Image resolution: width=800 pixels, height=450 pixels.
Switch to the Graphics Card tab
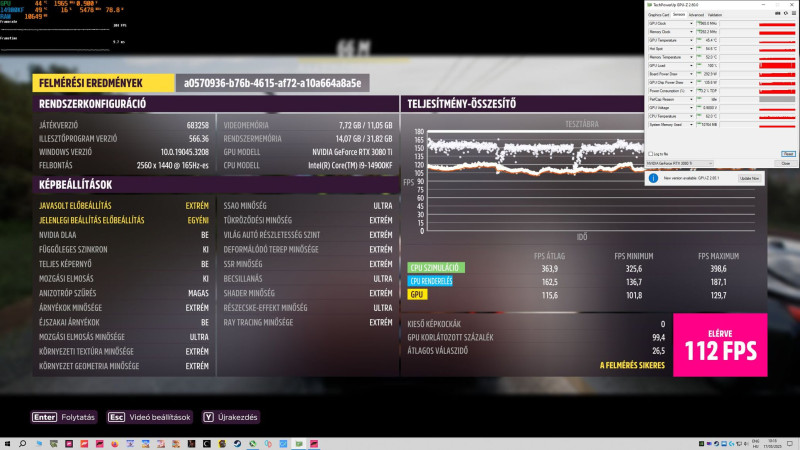coord(659,15)
